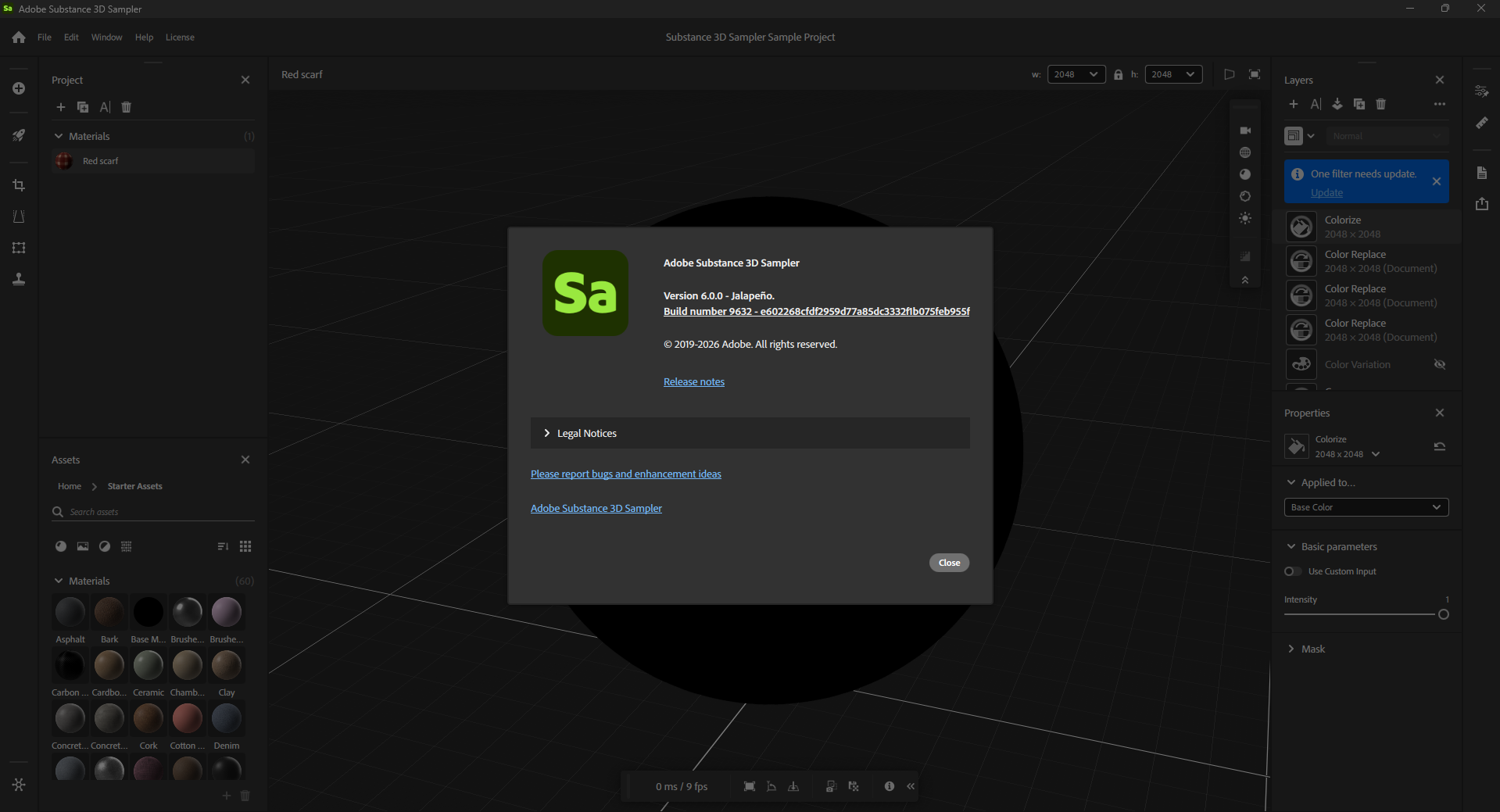
Task: Collapse the Applied to section
Action: [x=1291, y=482]
